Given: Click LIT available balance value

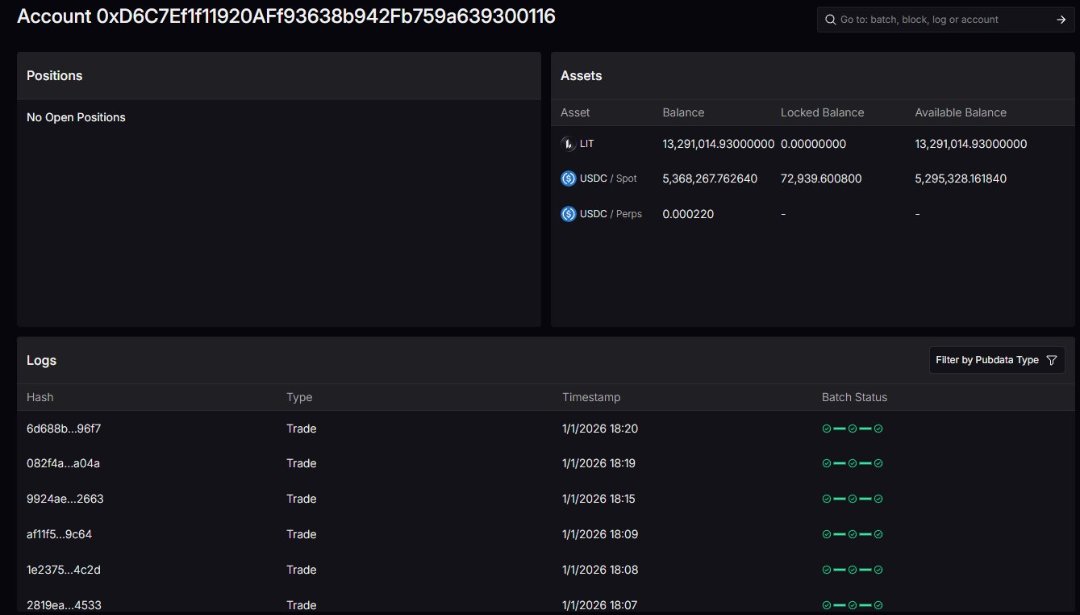Looking at the screenshot, I should pyautogui.click(x=970, y=144).
